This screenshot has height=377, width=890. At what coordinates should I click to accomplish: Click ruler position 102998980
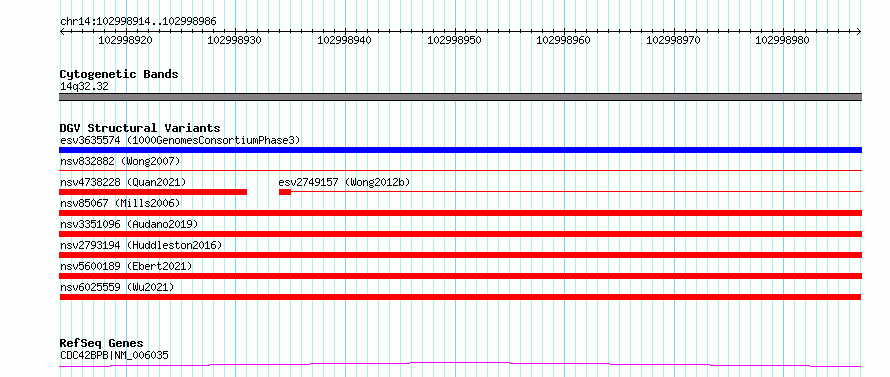783,40
